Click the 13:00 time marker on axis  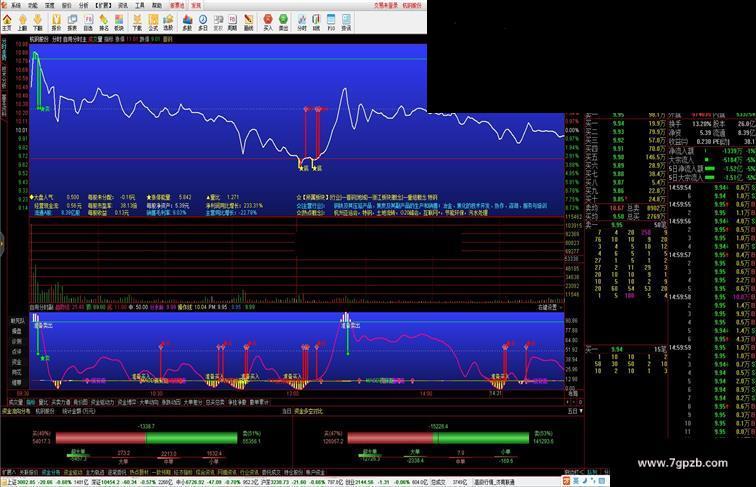[x=293, y=393]
